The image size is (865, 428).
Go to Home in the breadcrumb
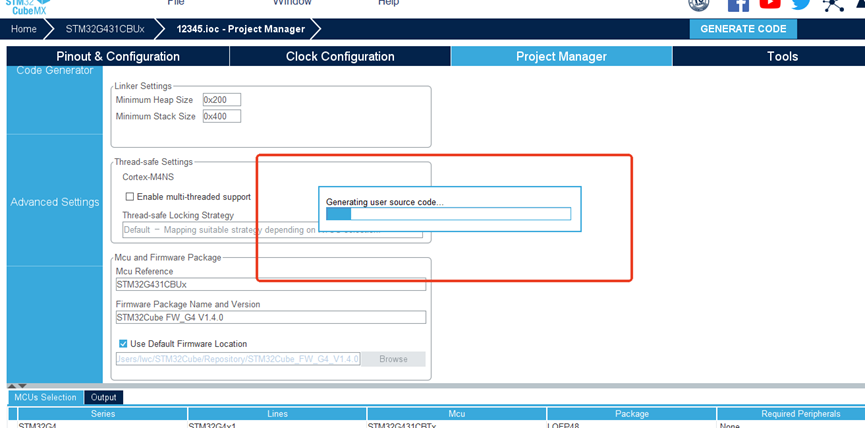point(24,29)
